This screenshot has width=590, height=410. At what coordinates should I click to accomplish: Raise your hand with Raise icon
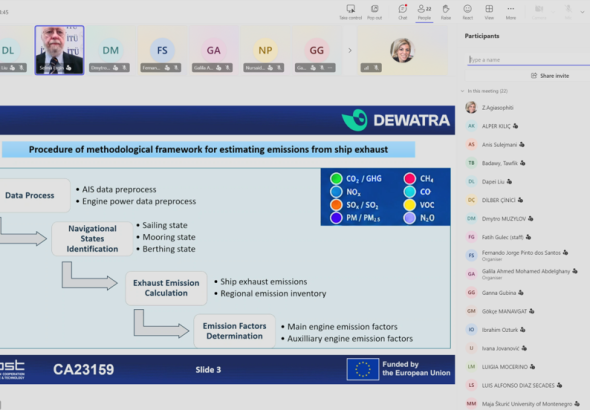[446, 12]
